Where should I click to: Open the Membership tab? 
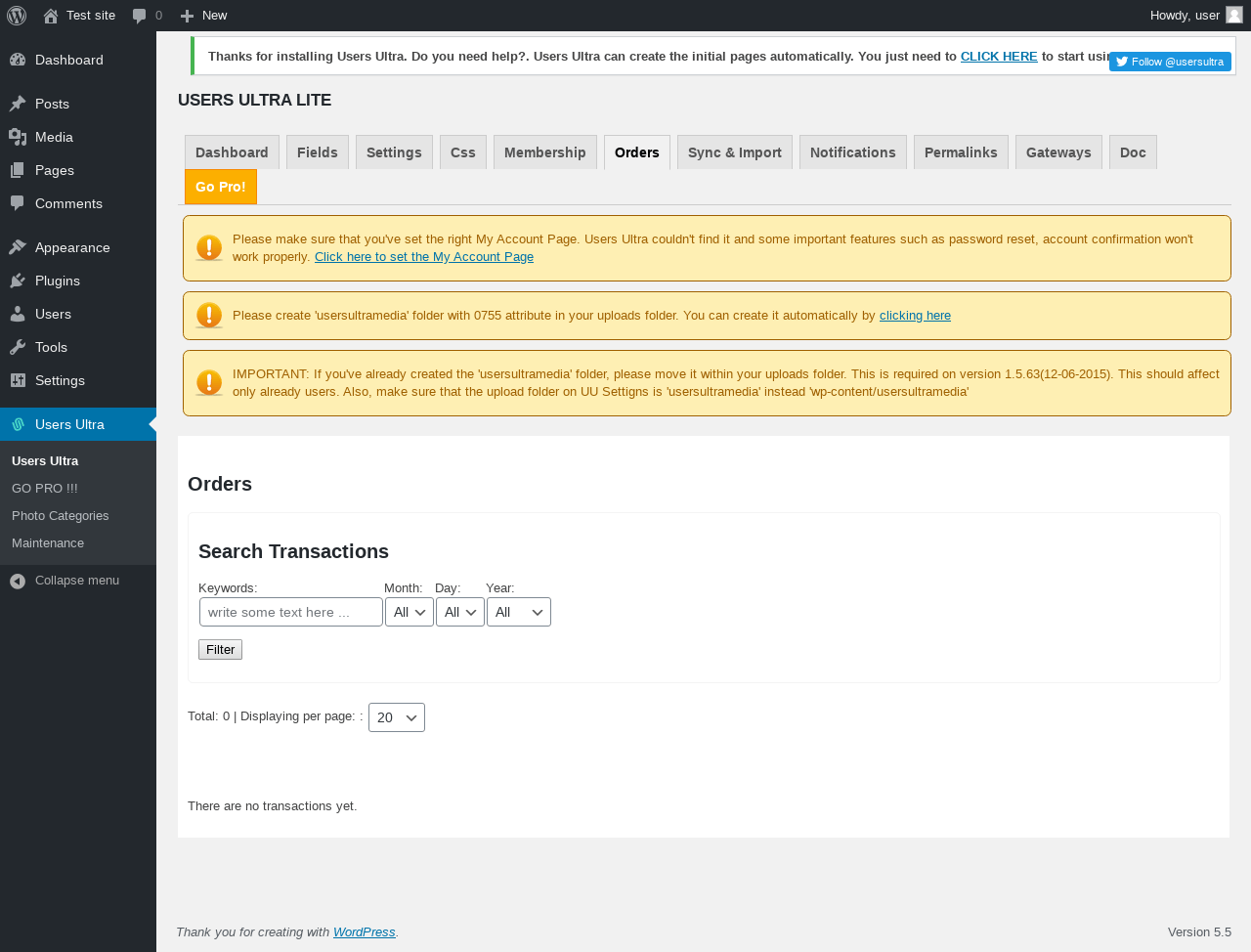tap(545, 152)
